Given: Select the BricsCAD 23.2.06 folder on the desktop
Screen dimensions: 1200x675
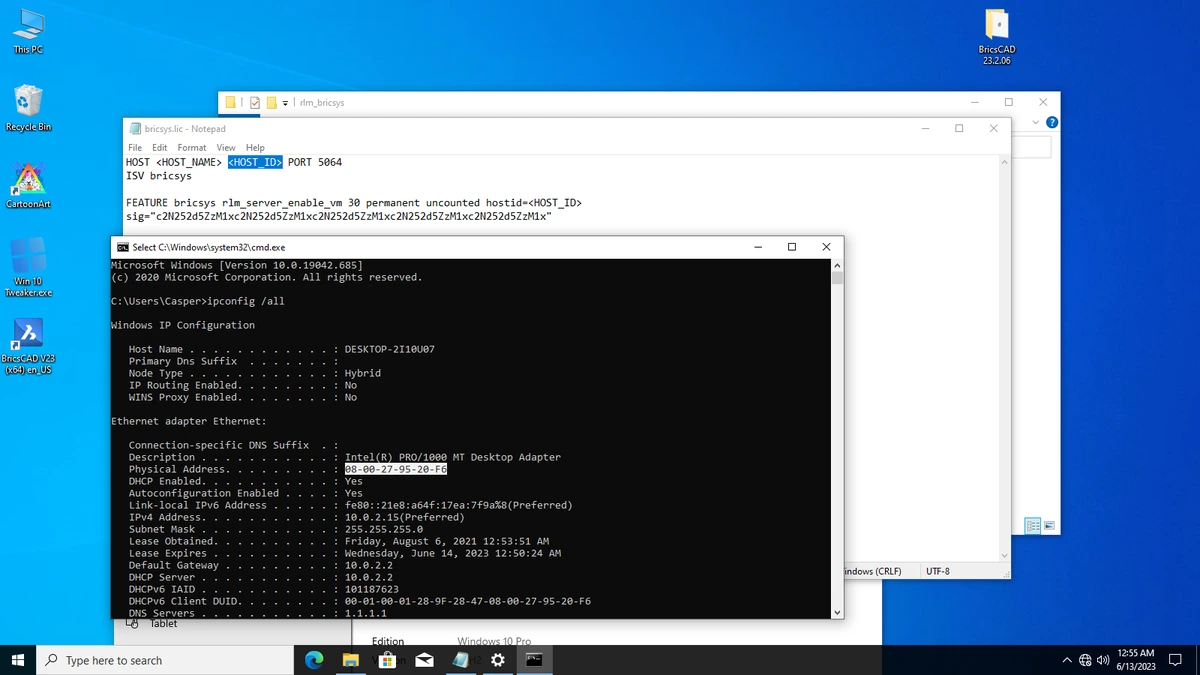Looking at the screenshot, I should 996,38.
